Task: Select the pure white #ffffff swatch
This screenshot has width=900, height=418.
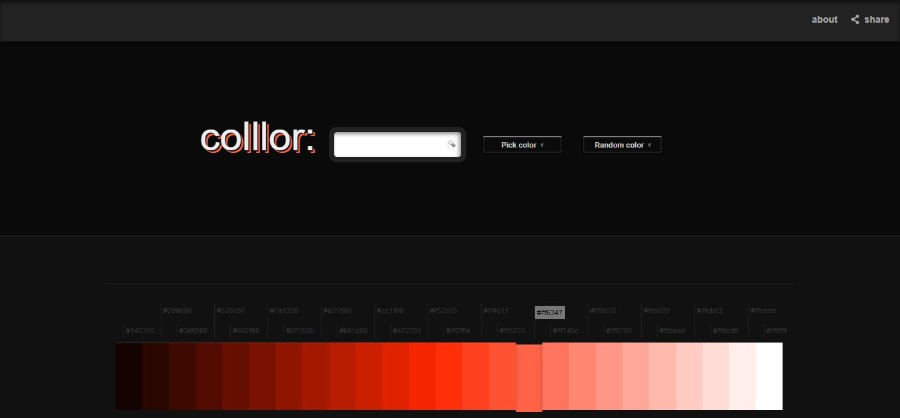Action: (x=769, y=376)
